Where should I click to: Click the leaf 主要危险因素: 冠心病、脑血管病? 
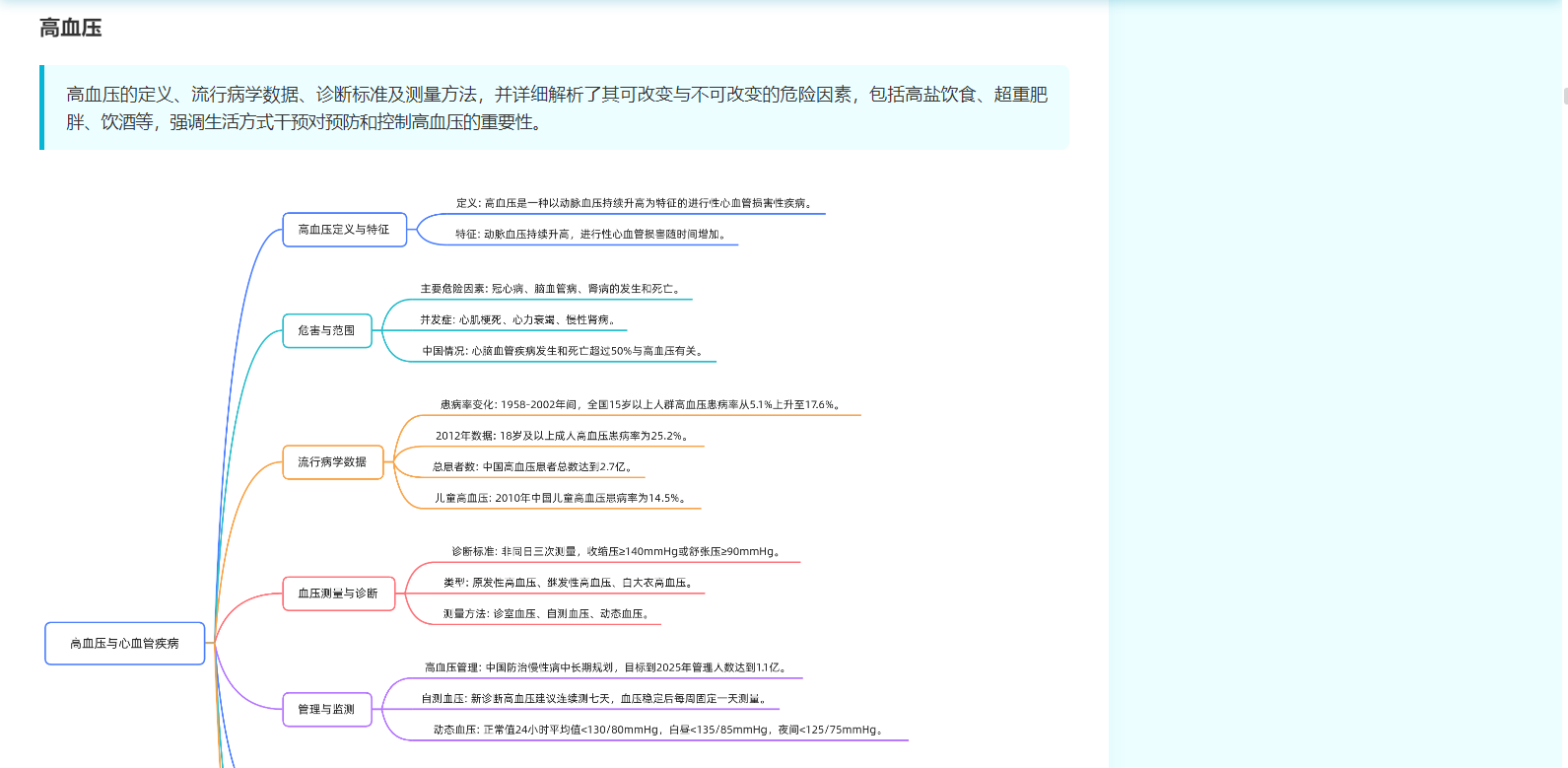tap(552, 289)
